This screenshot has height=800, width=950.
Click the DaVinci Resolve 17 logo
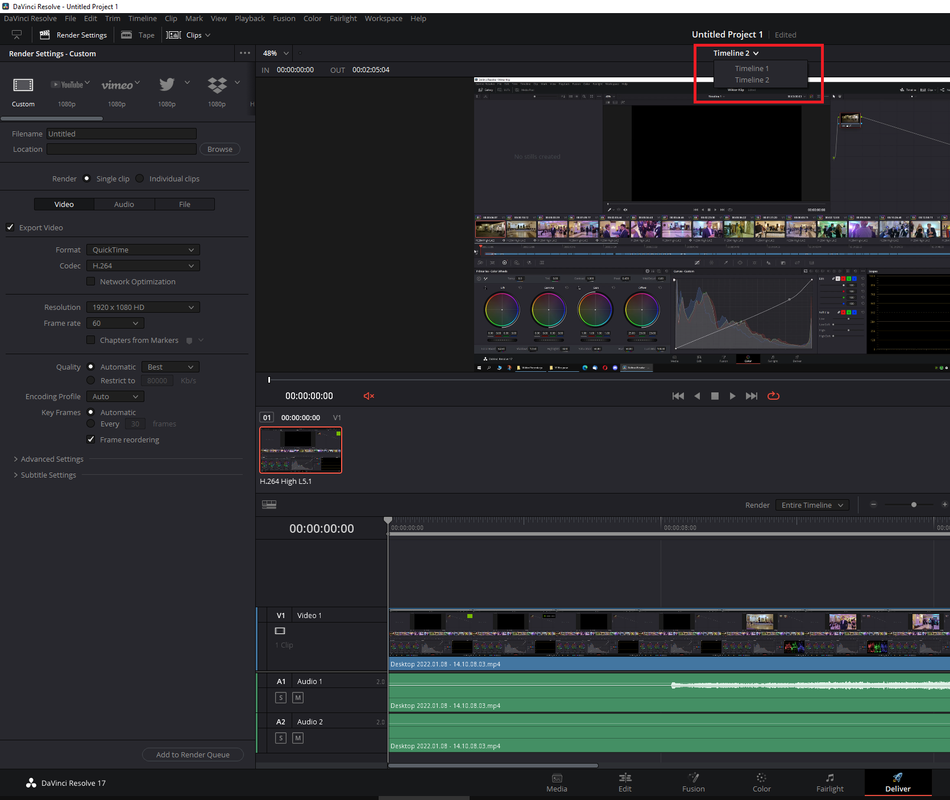click(31, 783)
